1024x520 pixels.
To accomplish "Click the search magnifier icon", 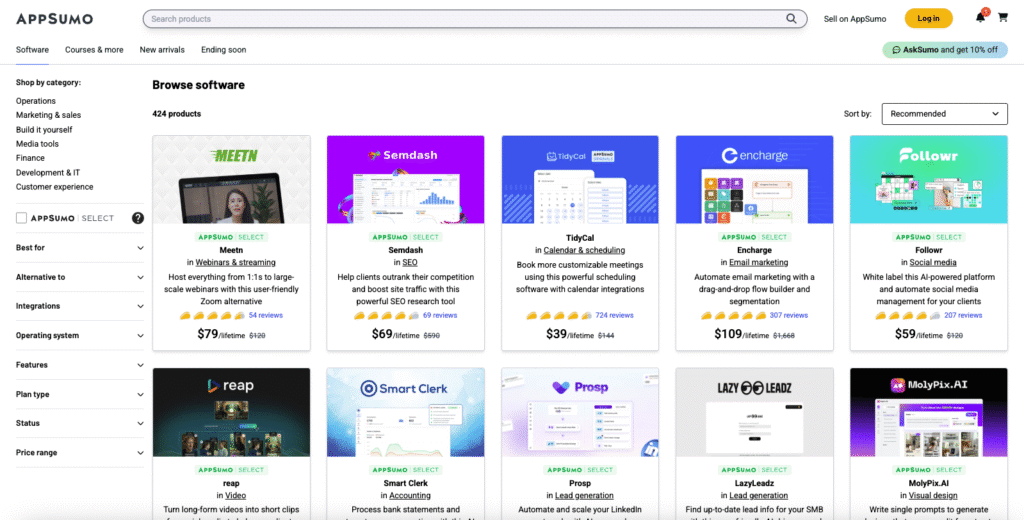I will 791,19.
